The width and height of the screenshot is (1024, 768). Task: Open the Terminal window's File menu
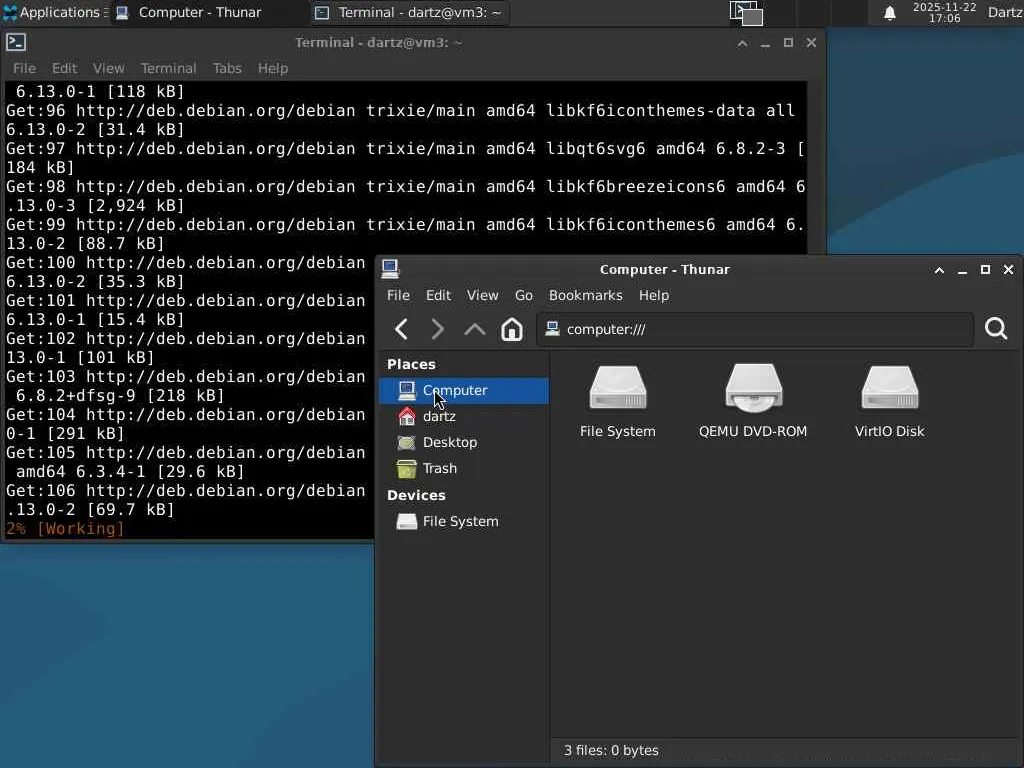pyautogui.click(x=24, y=68)
